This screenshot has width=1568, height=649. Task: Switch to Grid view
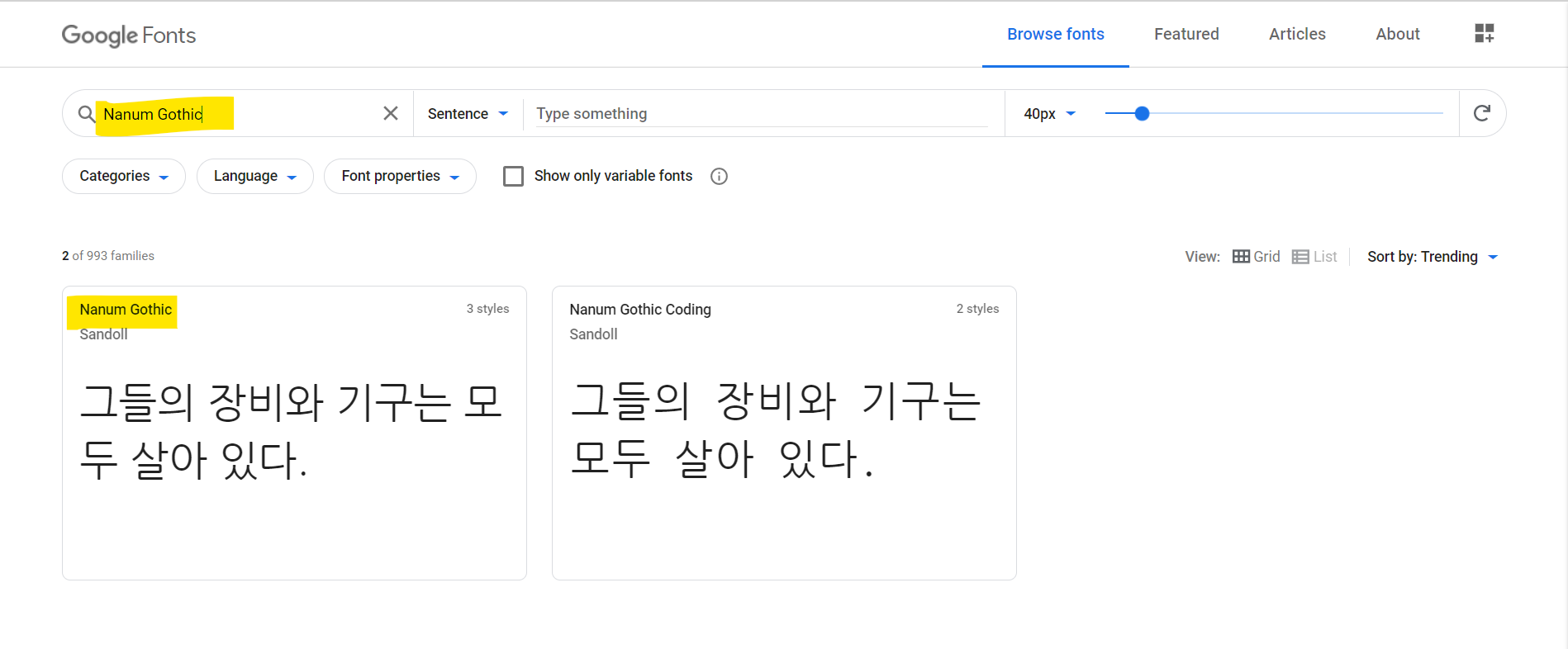point(1256,257)
